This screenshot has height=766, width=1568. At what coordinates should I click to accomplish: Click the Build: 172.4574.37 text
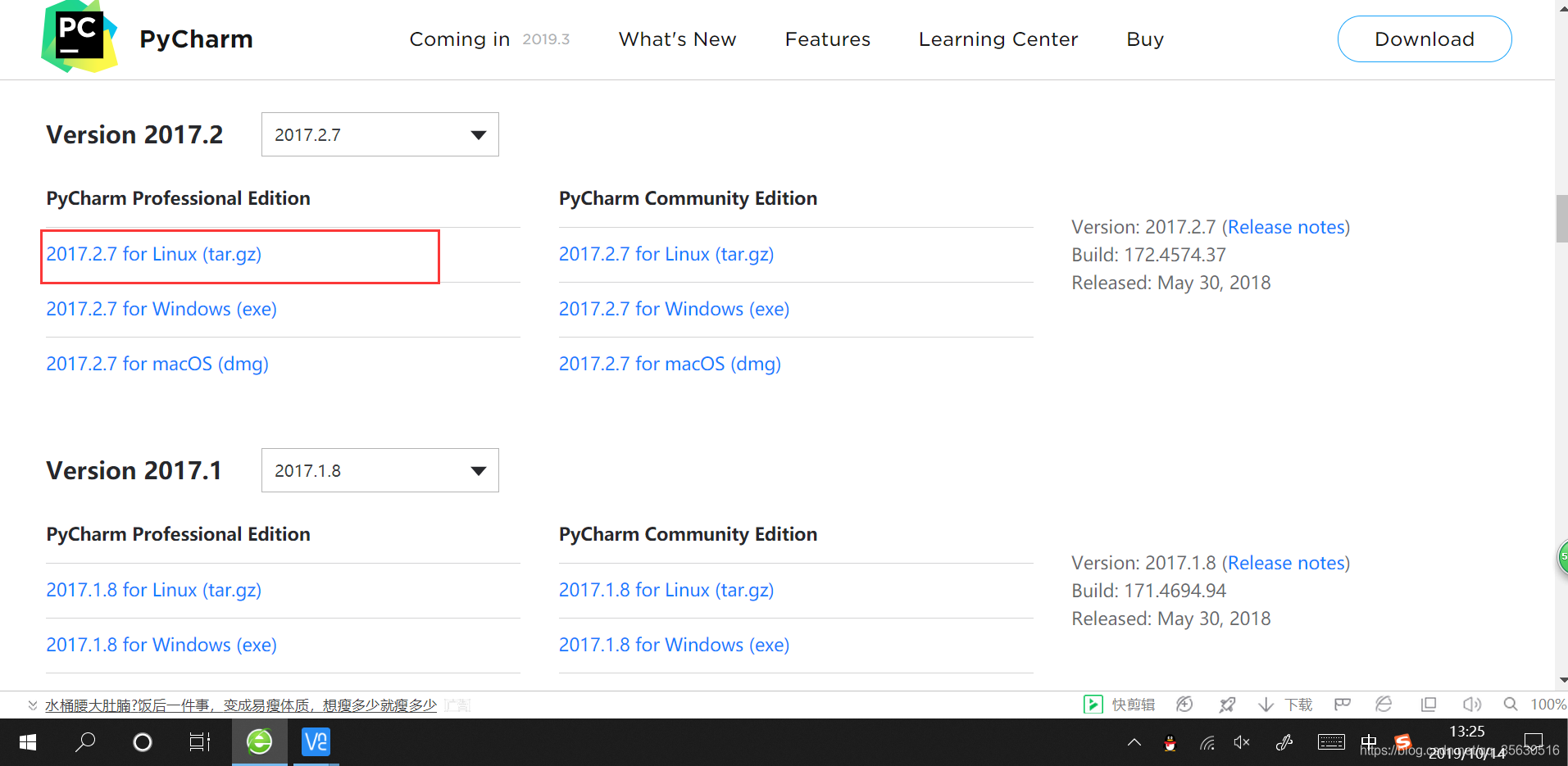[1148, 255]
